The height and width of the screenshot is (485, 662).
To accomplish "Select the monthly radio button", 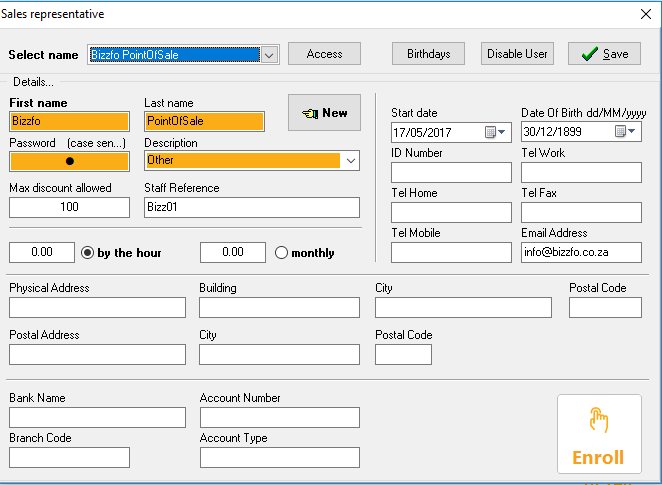I will pos(281,252).
